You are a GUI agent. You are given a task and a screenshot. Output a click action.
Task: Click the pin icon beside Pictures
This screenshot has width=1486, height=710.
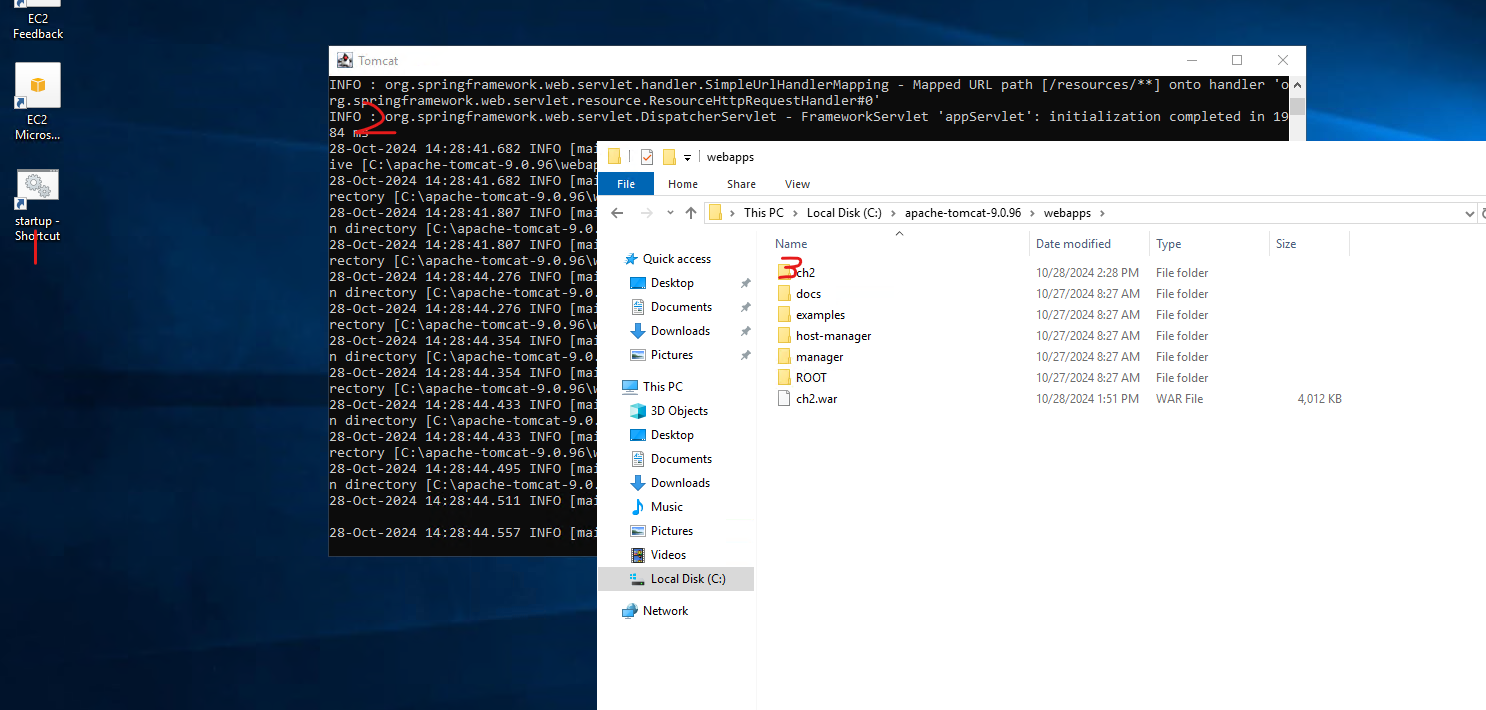point(745,355)
